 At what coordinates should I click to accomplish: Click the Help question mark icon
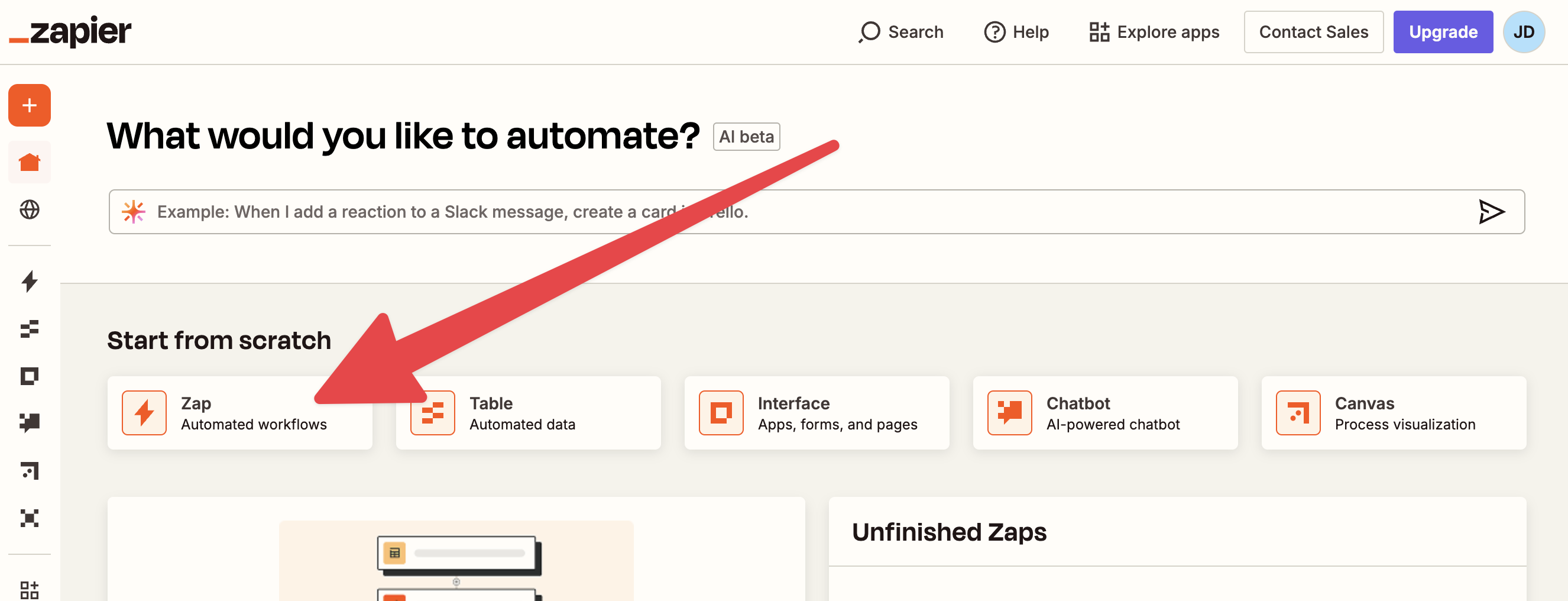pyautogui.click(x=994, y=32)
